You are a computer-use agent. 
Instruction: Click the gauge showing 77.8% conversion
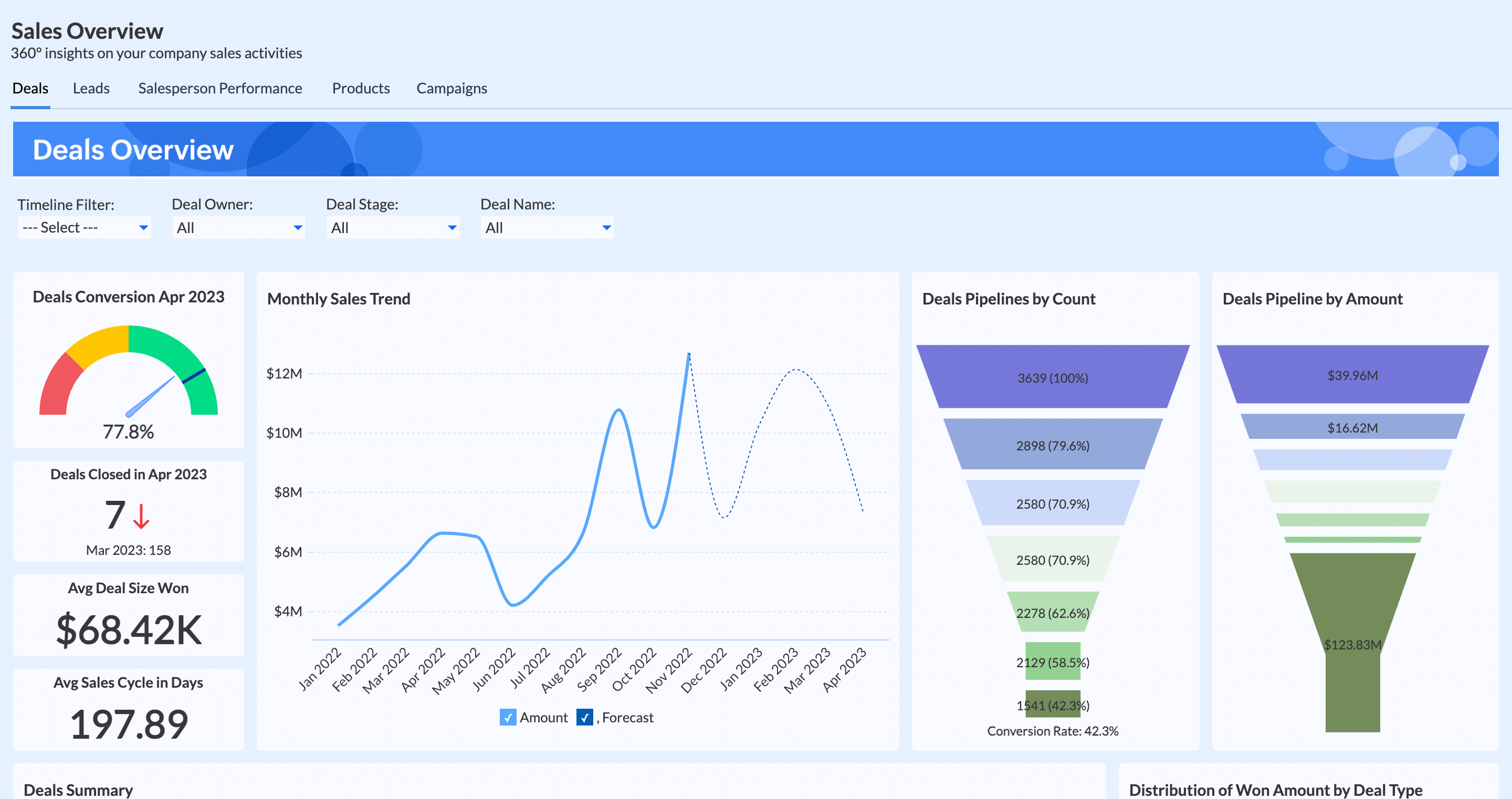tap(128, 376)
